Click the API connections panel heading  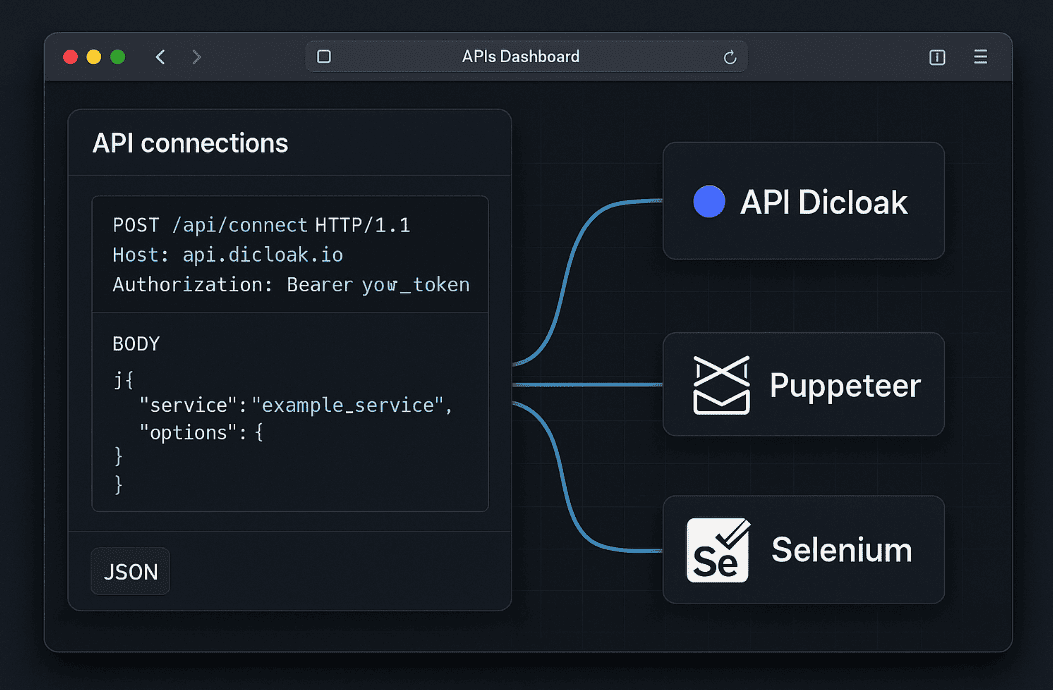tap(190, 143)
